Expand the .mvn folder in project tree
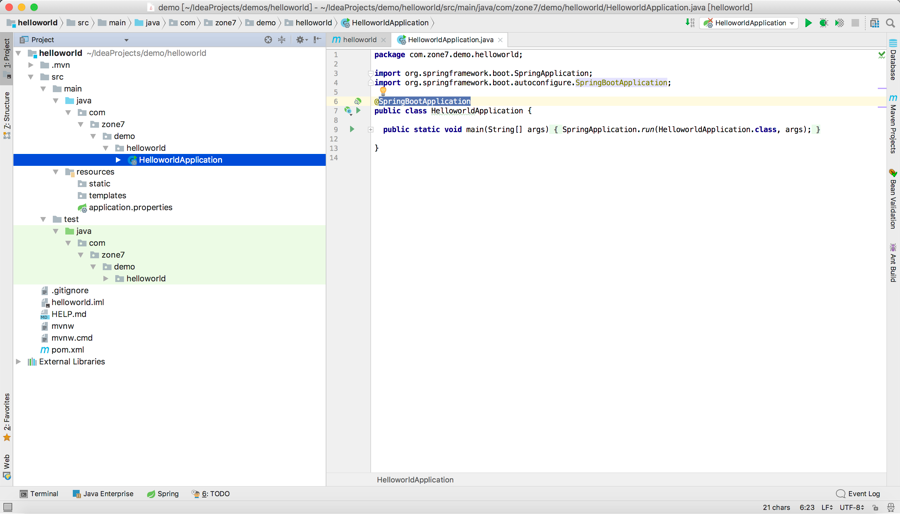The image size is (900, 514). [x=31, y=65]
